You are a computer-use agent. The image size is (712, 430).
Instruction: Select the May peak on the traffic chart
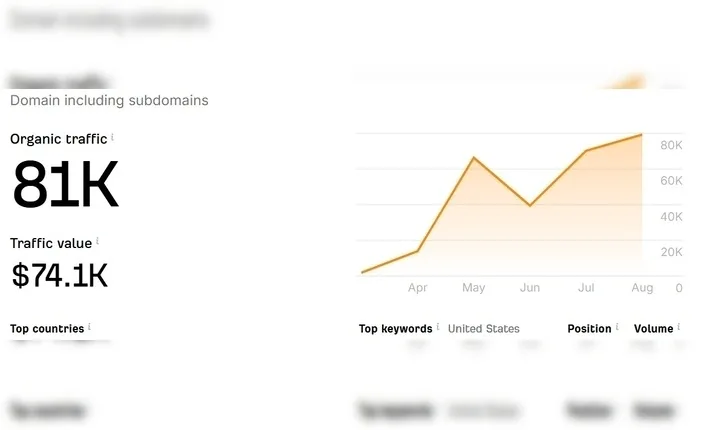[x=473, y=157]
